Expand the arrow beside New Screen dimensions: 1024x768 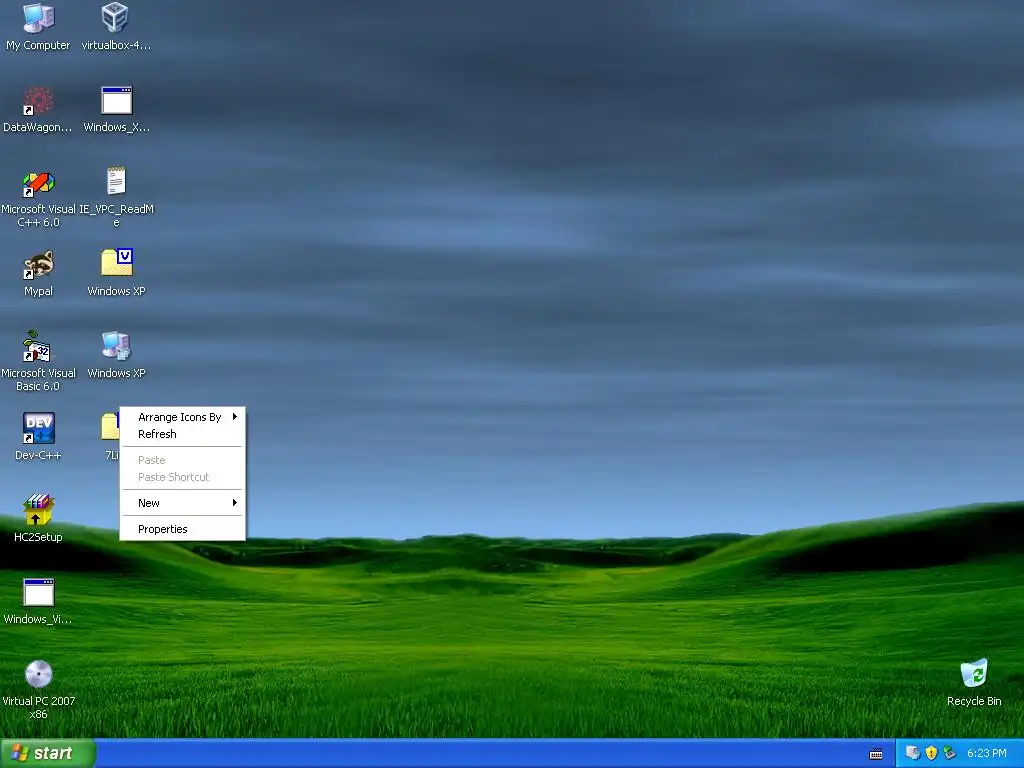234,503
